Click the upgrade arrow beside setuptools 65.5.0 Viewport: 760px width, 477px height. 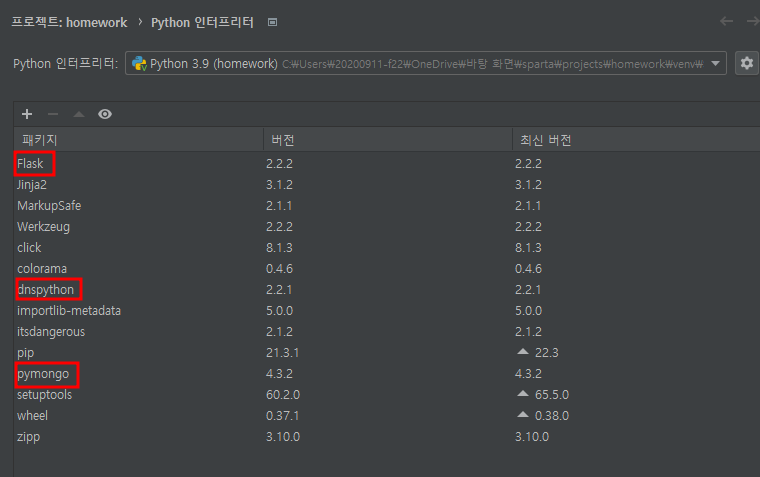(x=522, y=394)
